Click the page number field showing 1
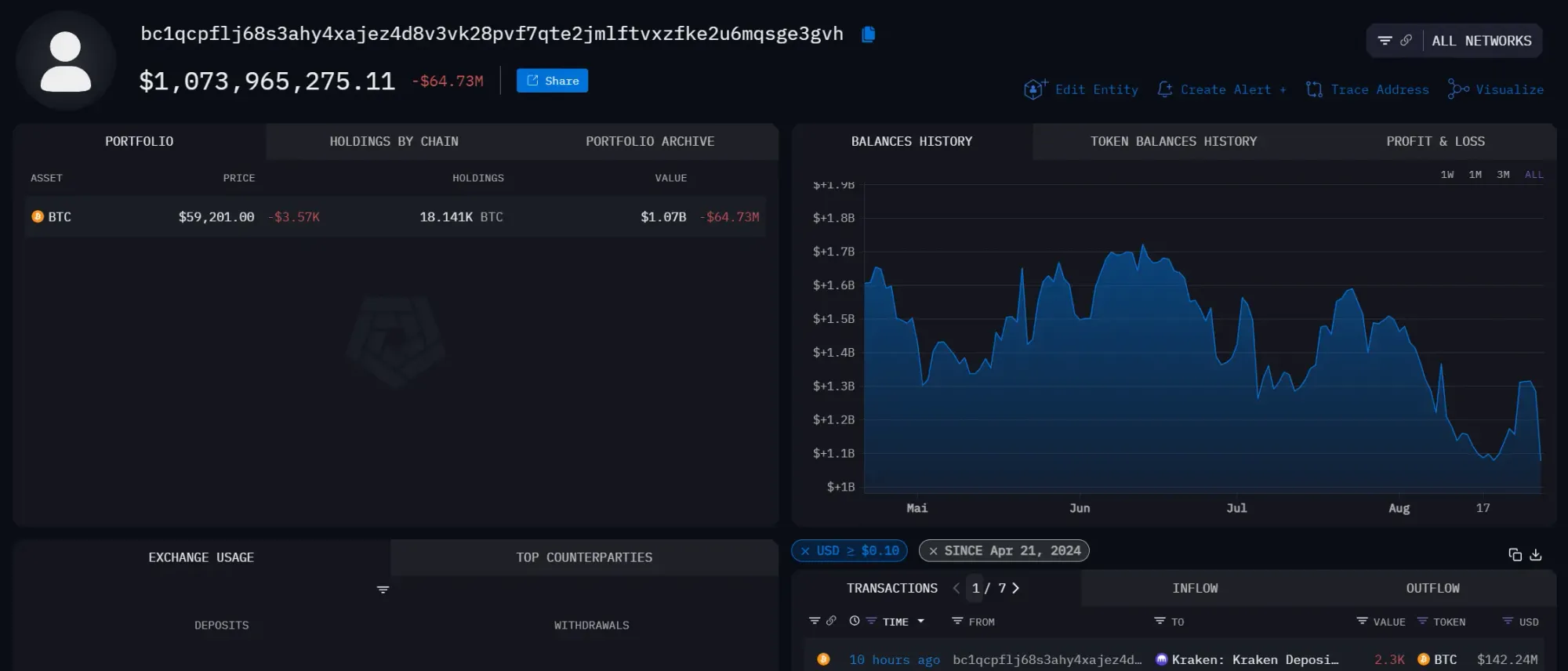This screenshot has width=1568, height=671. click(x=975, y=588)
